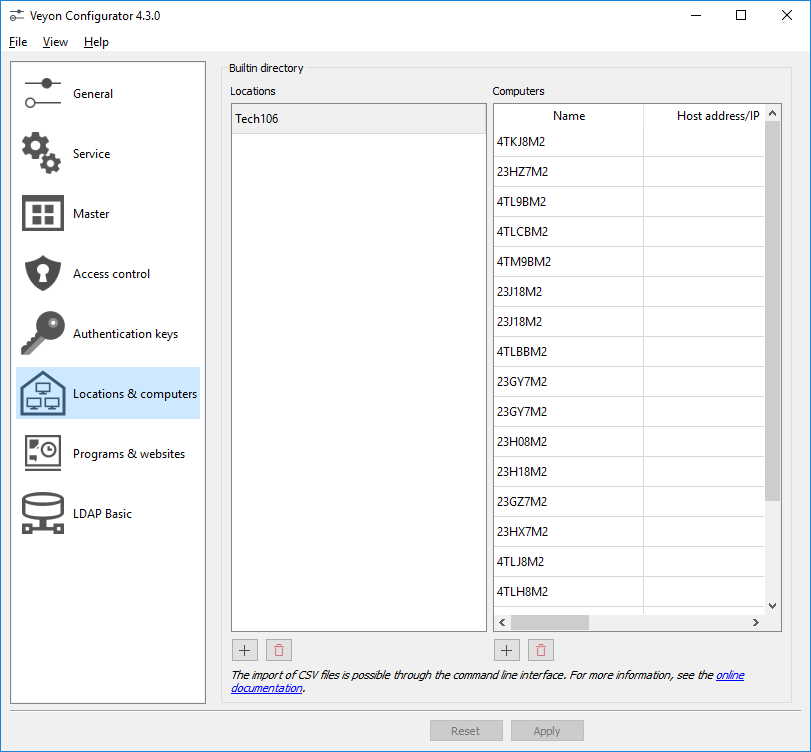Select computer 4TLCBM2
Viewport: 811px width, 752px height.
[568, 232]
